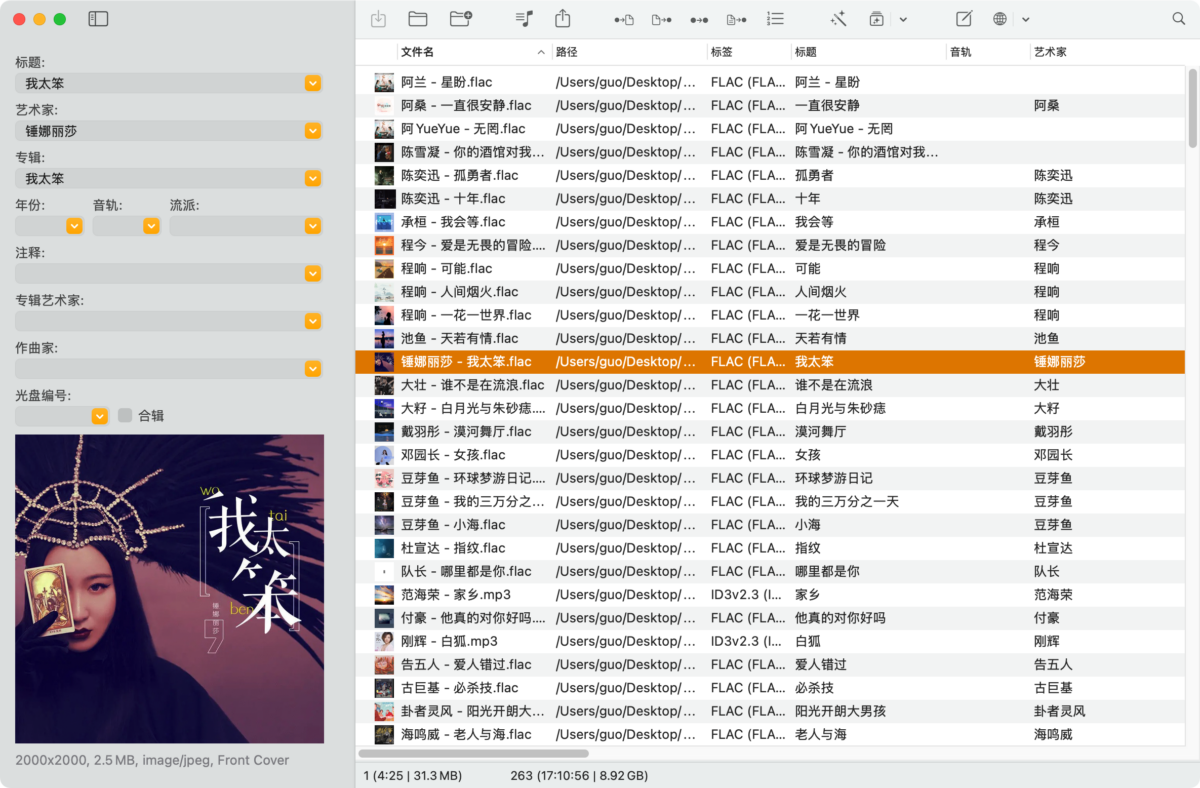Click the horizontal scrollbar under the file list
Image resolution: width=1200 pixels, height=788 pixels.
473,754
